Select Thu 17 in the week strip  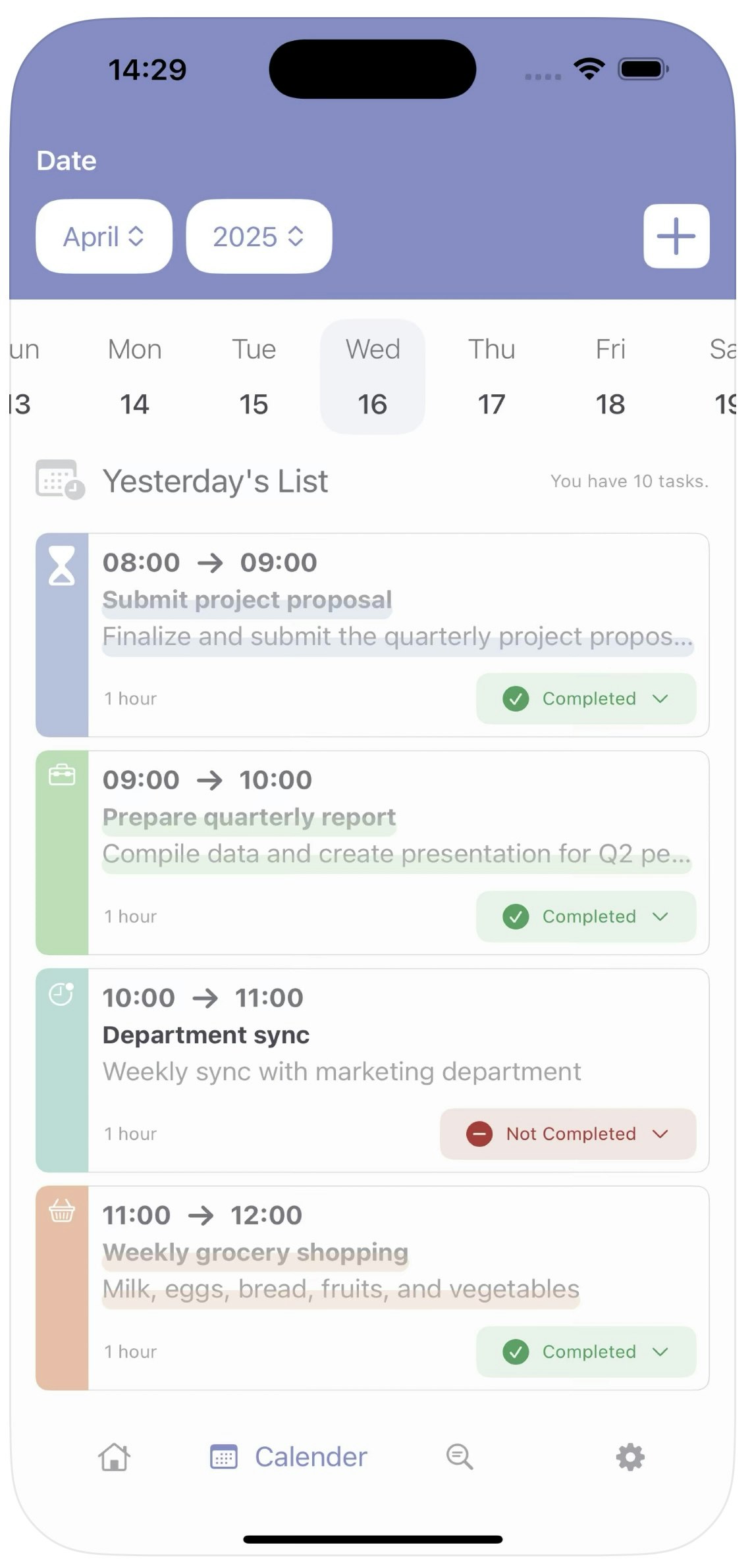click(x=491, y=377)
